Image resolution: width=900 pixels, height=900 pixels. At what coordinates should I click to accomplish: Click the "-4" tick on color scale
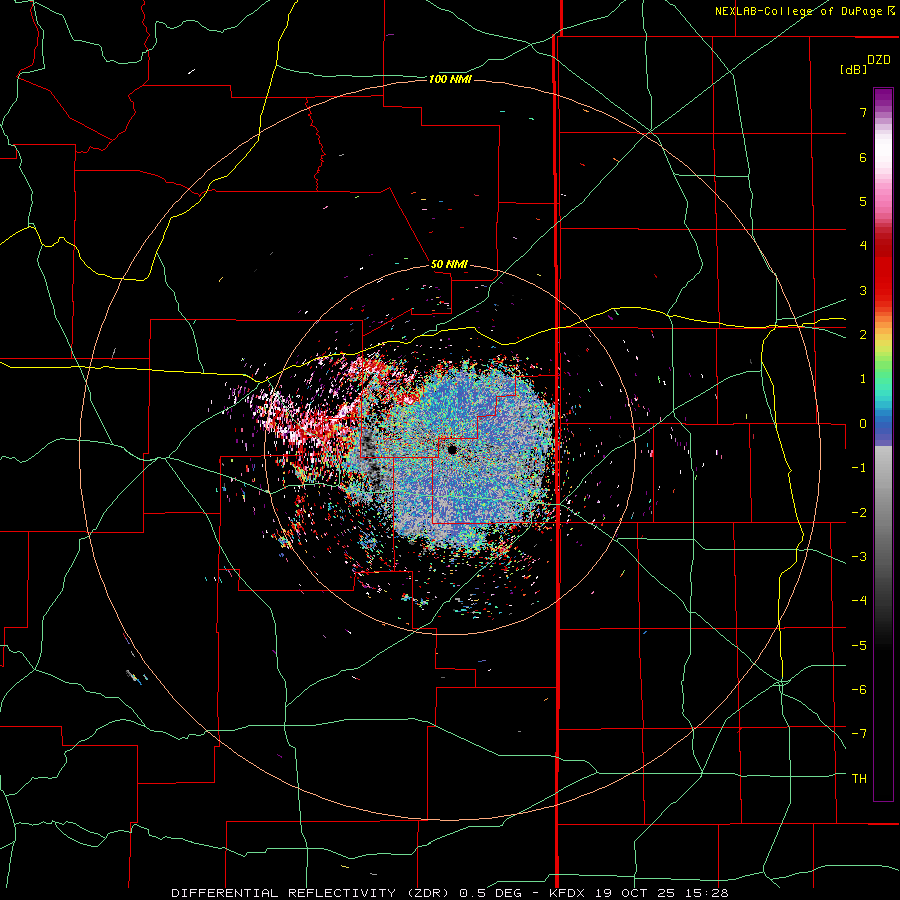pyautogui.click(x=859, y=601)
